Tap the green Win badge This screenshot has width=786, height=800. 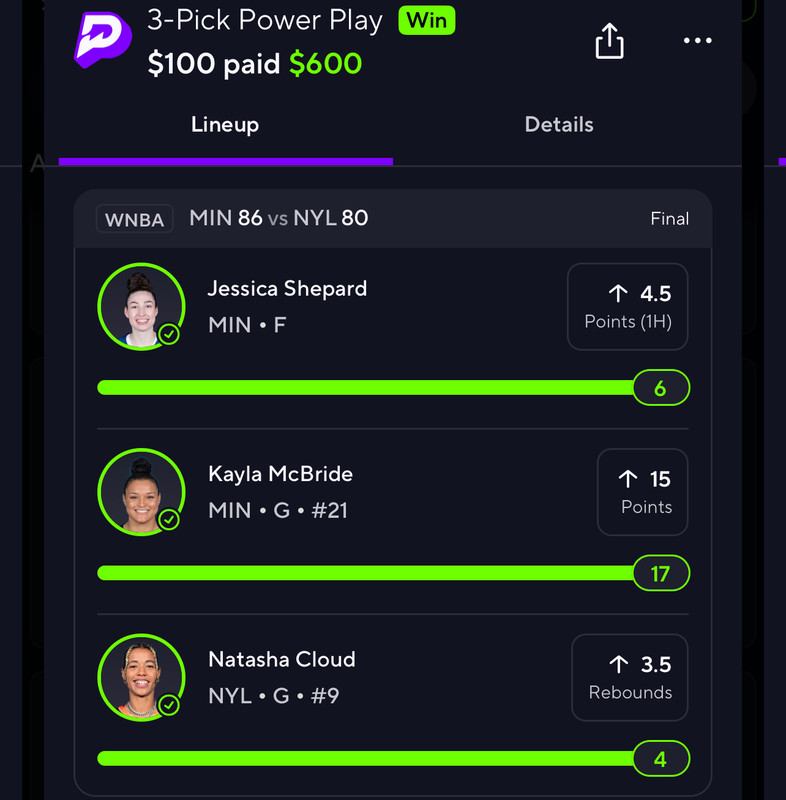(x=427, y=21)
